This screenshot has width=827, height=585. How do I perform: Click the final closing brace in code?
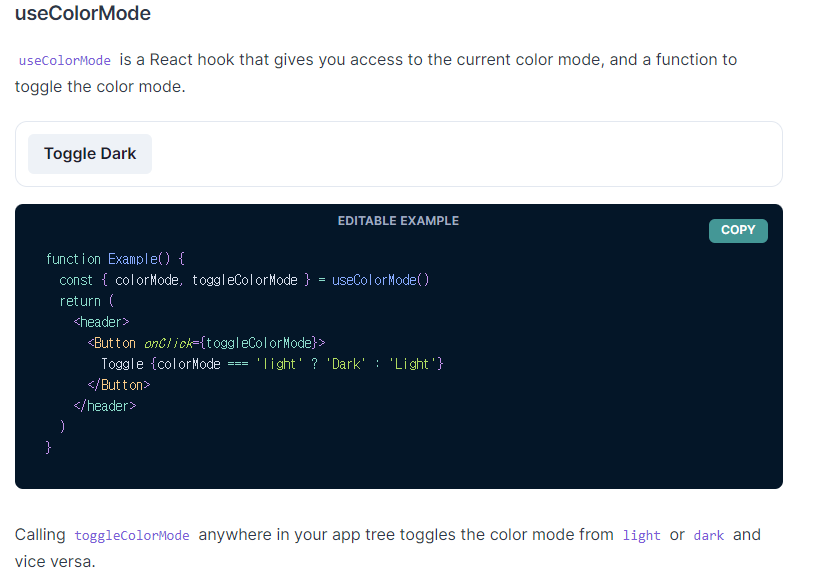pos(49,448)
